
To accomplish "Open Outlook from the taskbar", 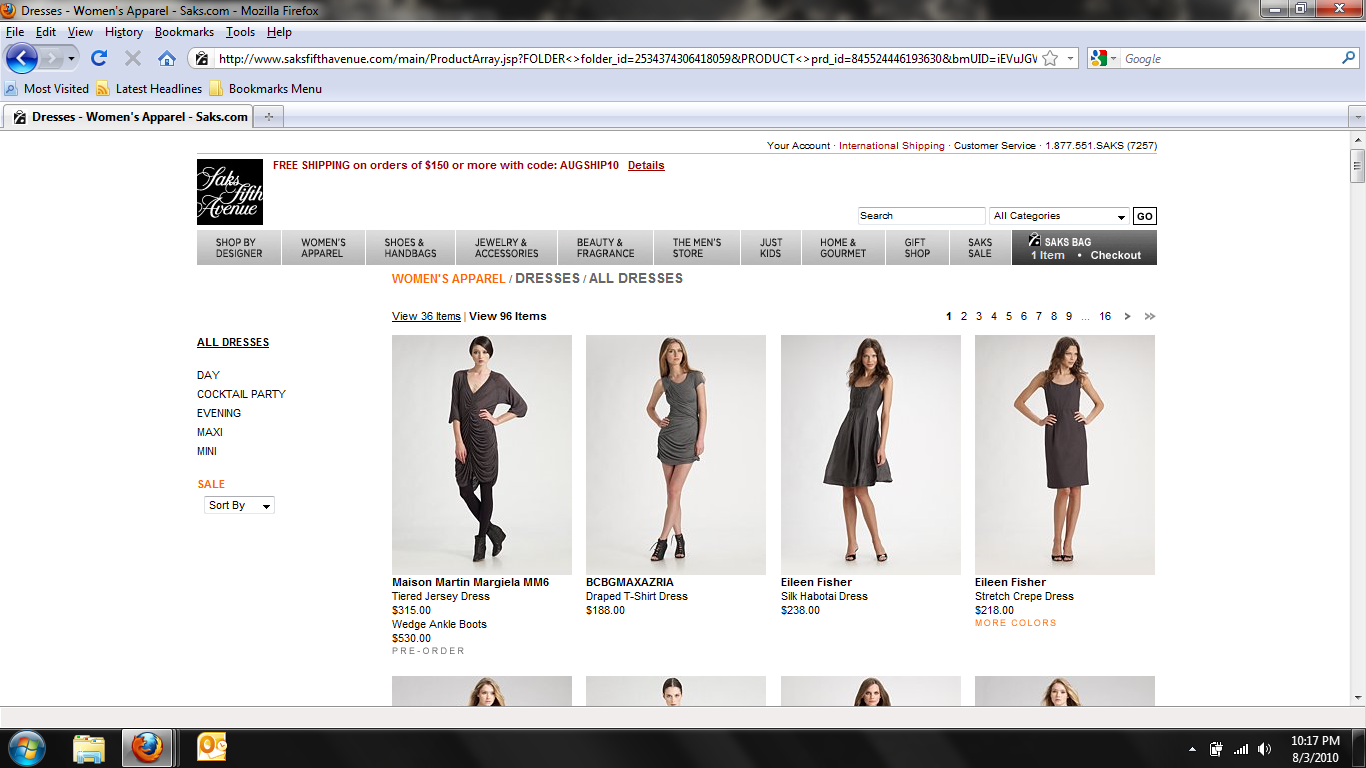I will point(213,748).
